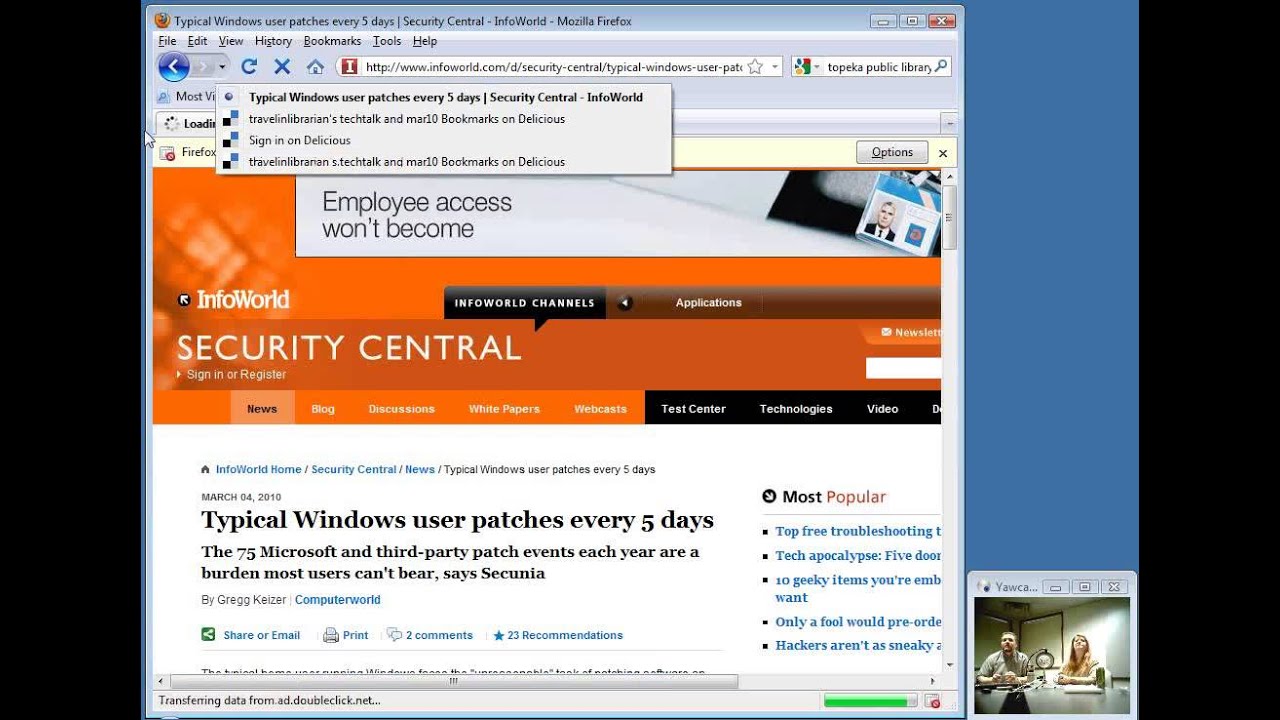Select current 'Typical Windows user patches' history entry
The height and width of the screenshot is (720, 1280).
click(x=444, y=97)
